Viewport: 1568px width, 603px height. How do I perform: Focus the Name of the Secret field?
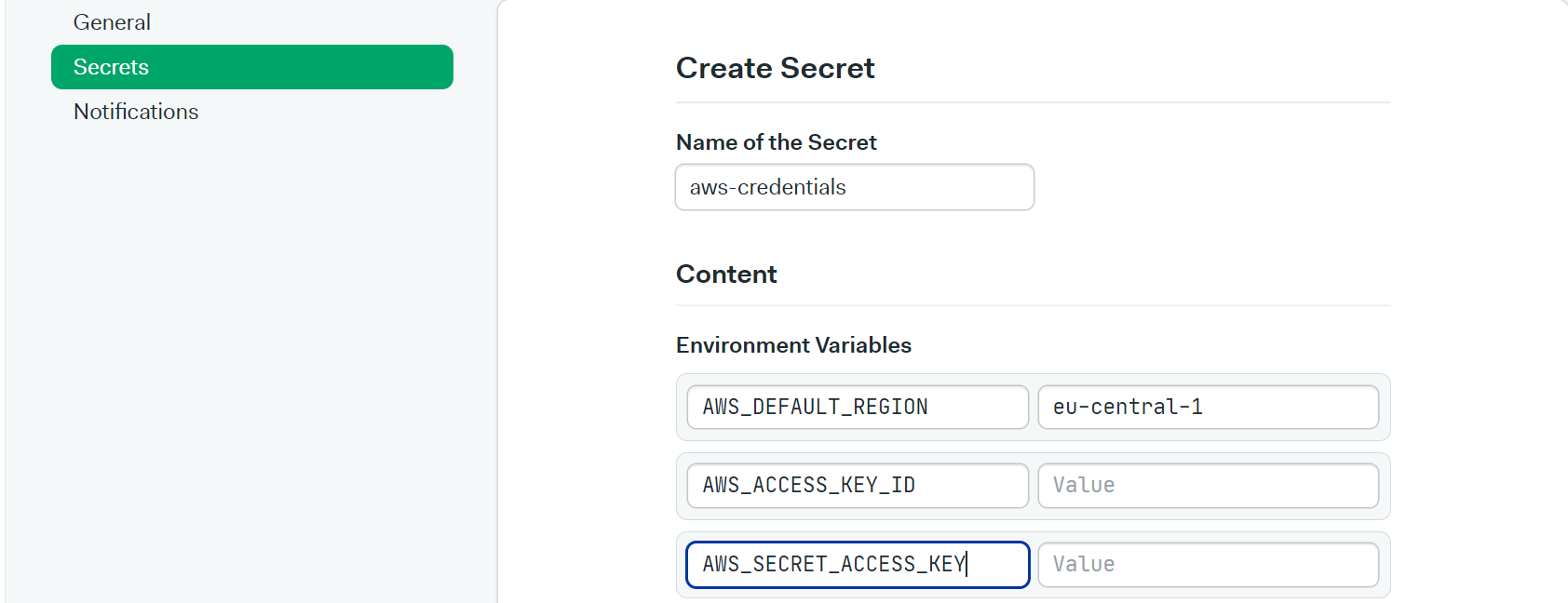tap(855, 187)
